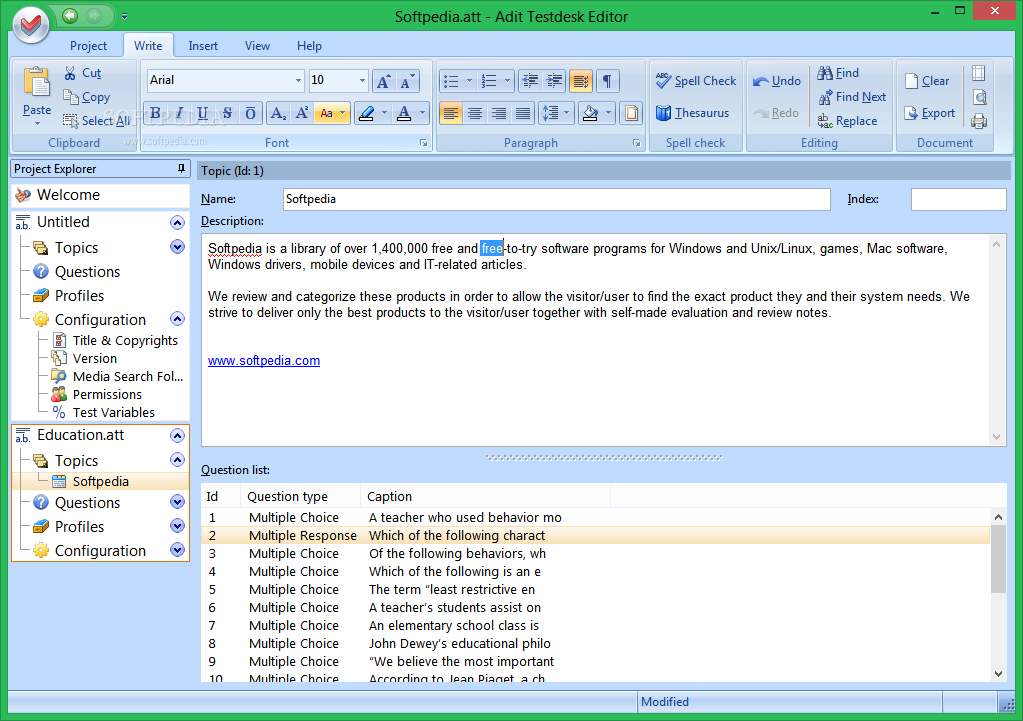
Task: Click the page border icon in Paragraph group
Action: (631, 114)
